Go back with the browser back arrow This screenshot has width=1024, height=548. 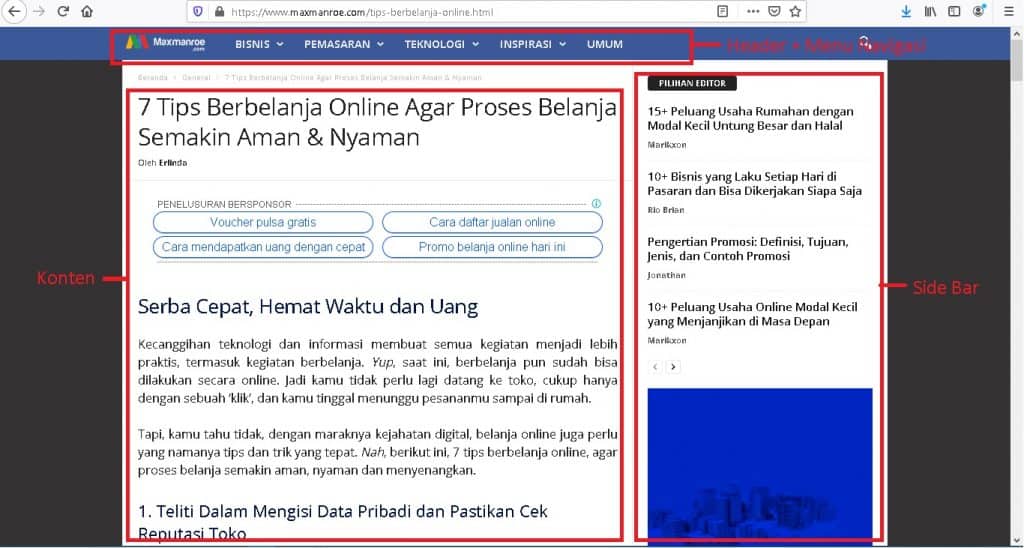pyautogui.click(x=14, y=11)
